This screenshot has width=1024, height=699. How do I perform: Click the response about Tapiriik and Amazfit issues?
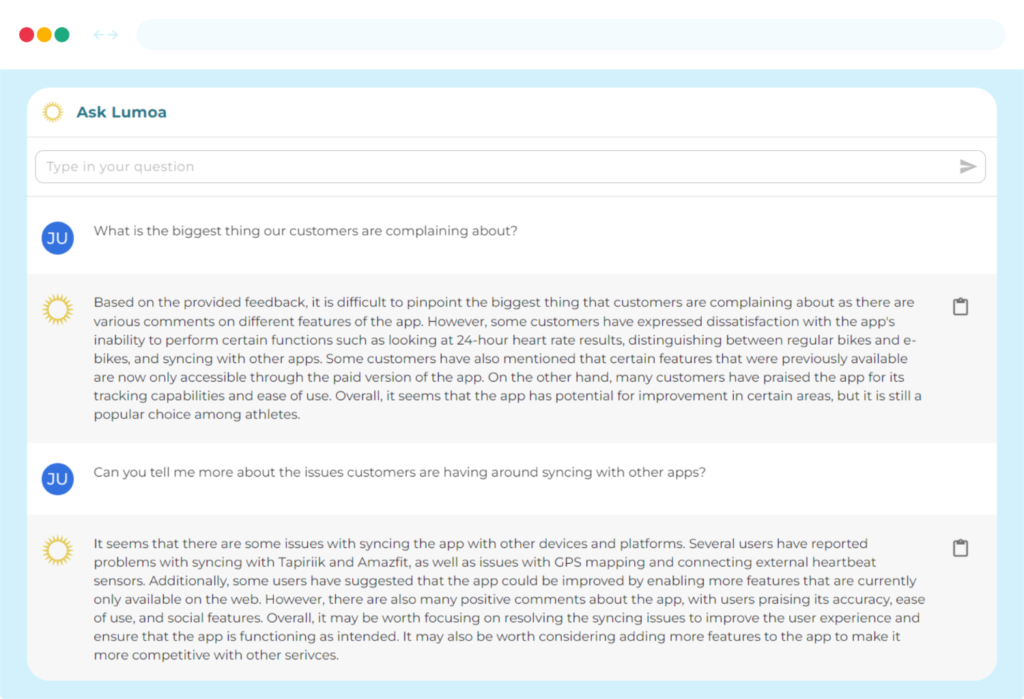tap(500, 598)
